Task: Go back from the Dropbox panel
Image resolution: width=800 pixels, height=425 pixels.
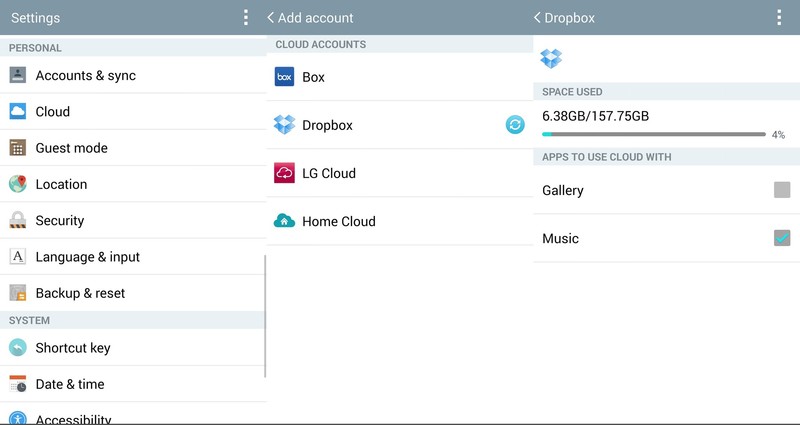Action: pyautogui.click(x=539, y=18)
